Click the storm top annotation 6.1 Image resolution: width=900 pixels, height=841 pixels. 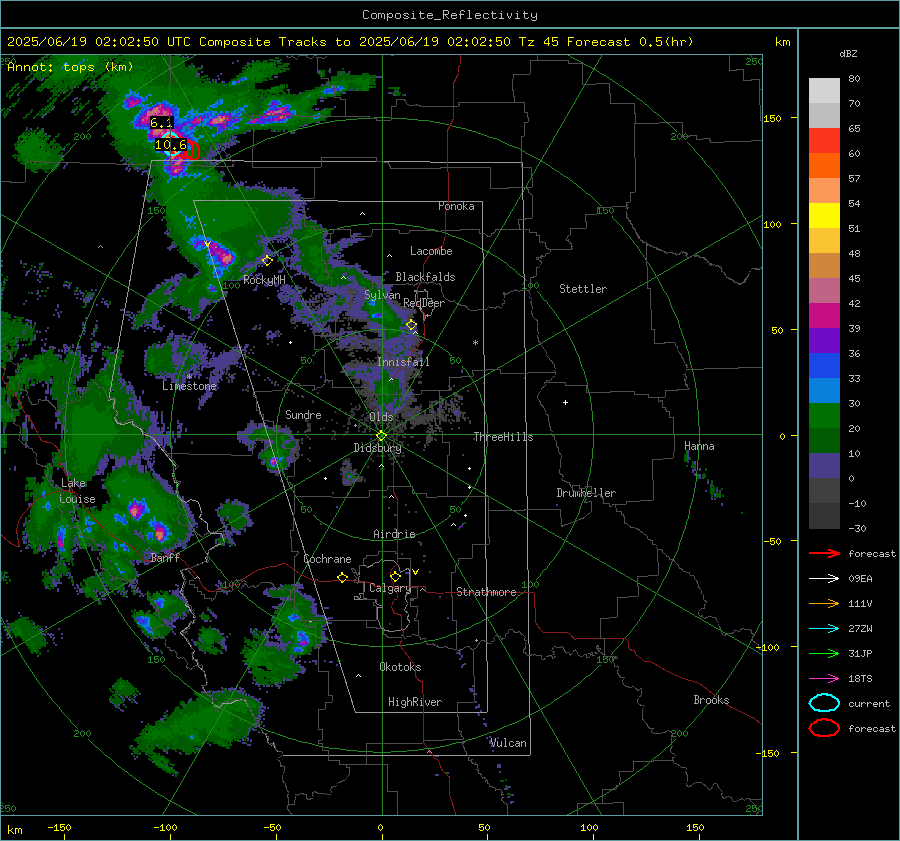[x=161, y=123]
